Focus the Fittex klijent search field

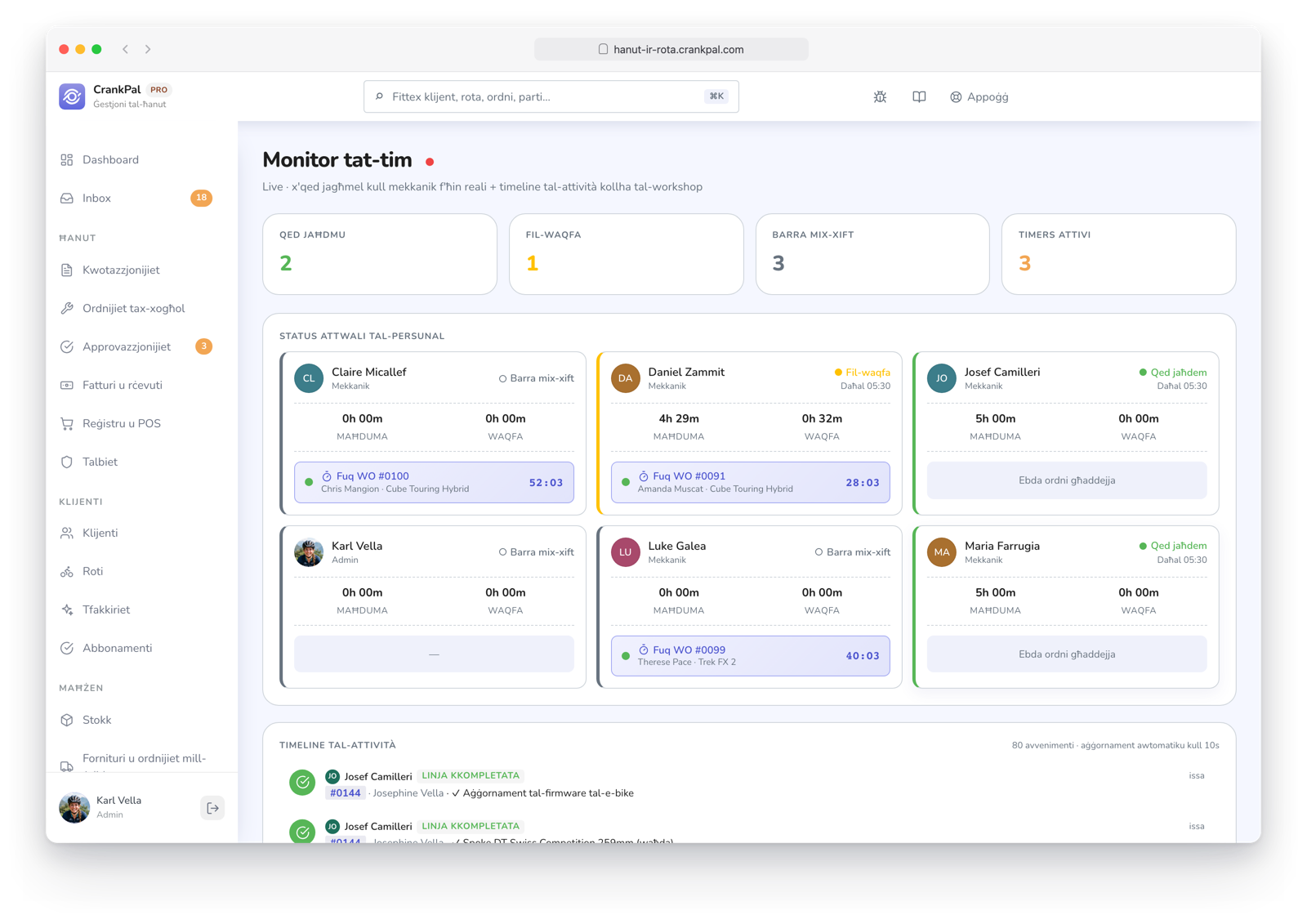coord(551,96)
